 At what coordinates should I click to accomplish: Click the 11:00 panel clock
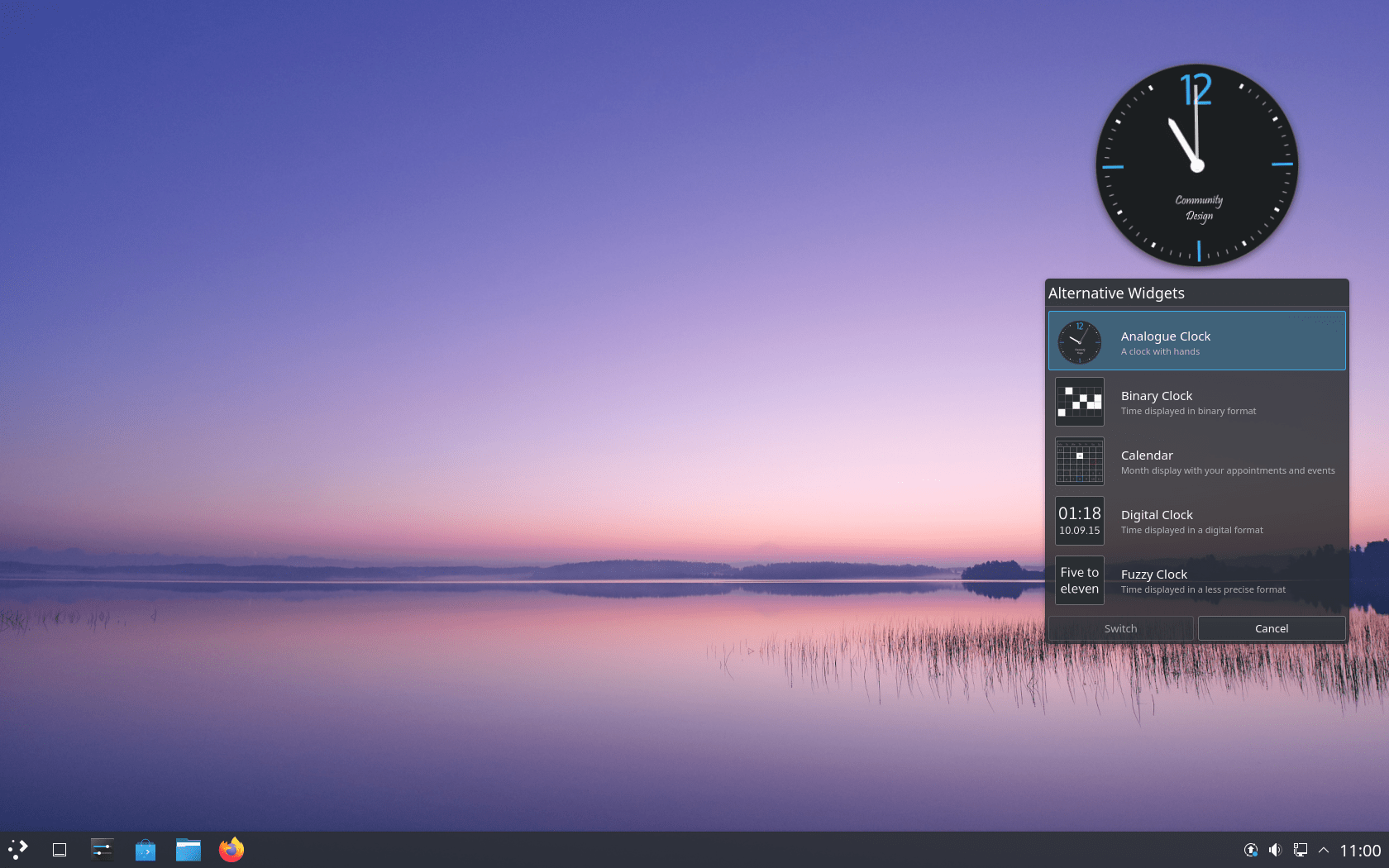coord(1360,850)
